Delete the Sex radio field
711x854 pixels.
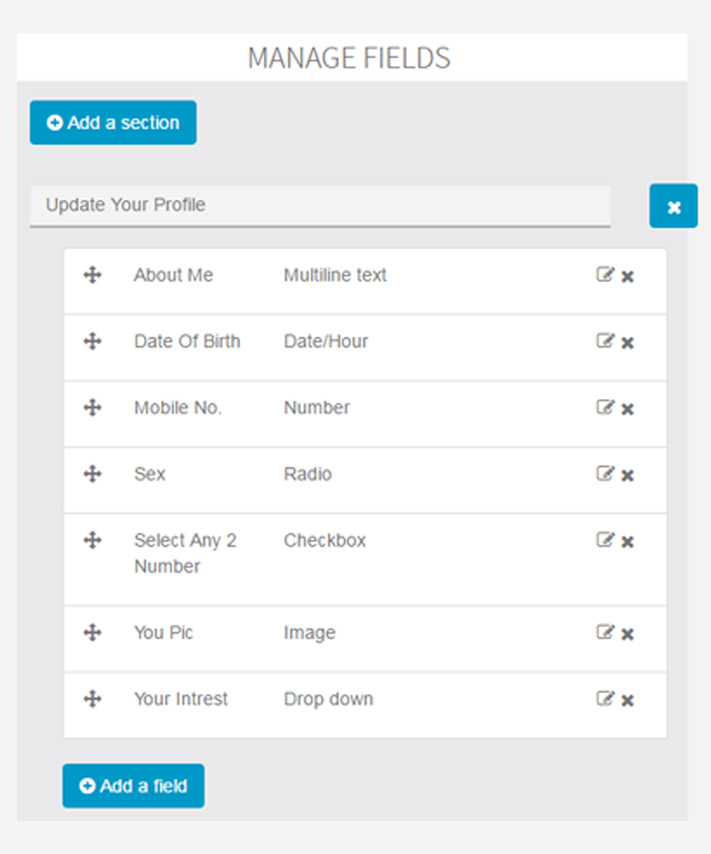tap(628, 475)
